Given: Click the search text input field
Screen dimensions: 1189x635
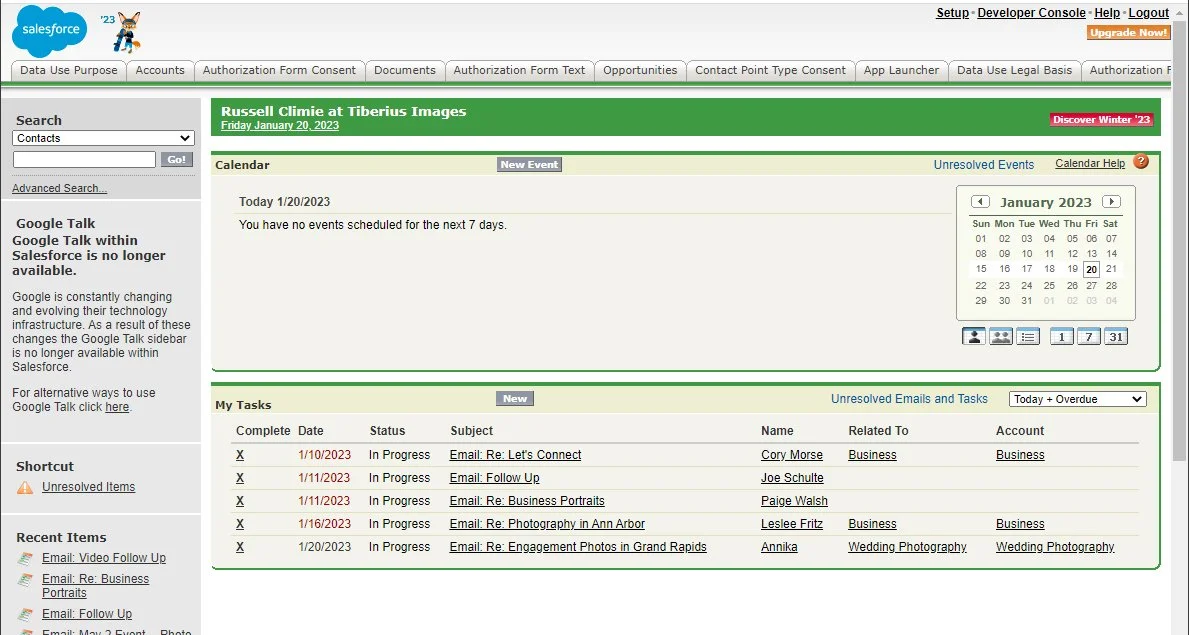Looking at the screenshot, I should coord(84,159).
